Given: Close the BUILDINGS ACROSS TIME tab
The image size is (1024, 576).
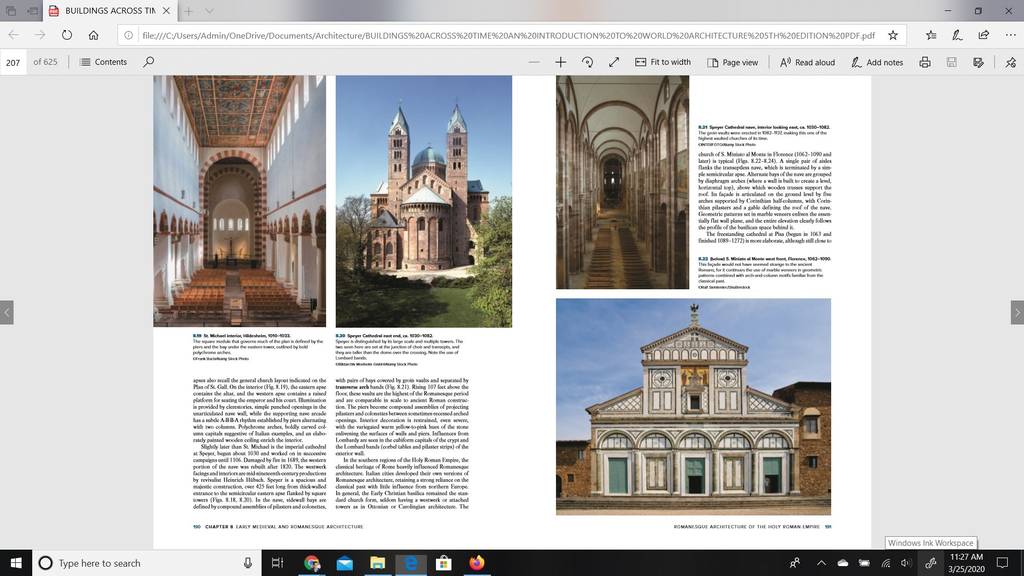Looking at the screenshot, I should [x=167, y=10].
